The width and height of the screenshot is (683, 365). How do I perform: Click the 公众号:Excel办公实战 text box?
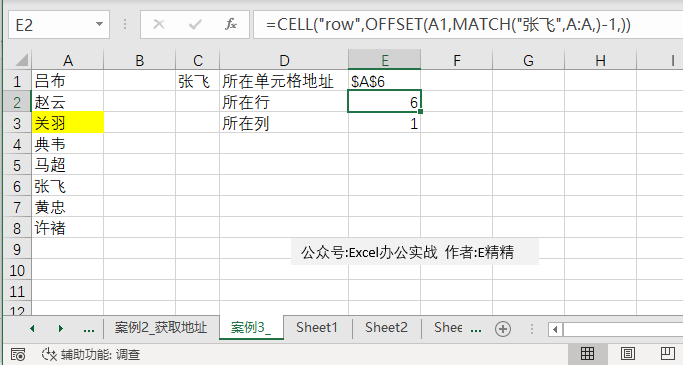click(x=415, y=252)
